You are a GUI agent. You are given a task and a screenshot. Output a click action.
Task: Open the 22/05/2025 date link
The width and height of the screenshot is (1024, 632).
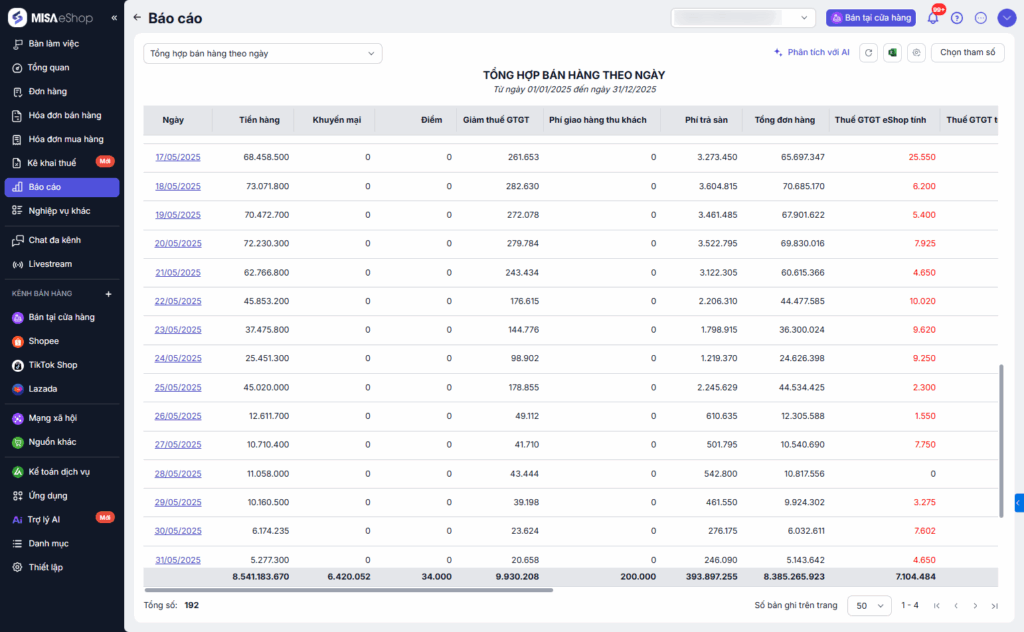click(178, 301)
